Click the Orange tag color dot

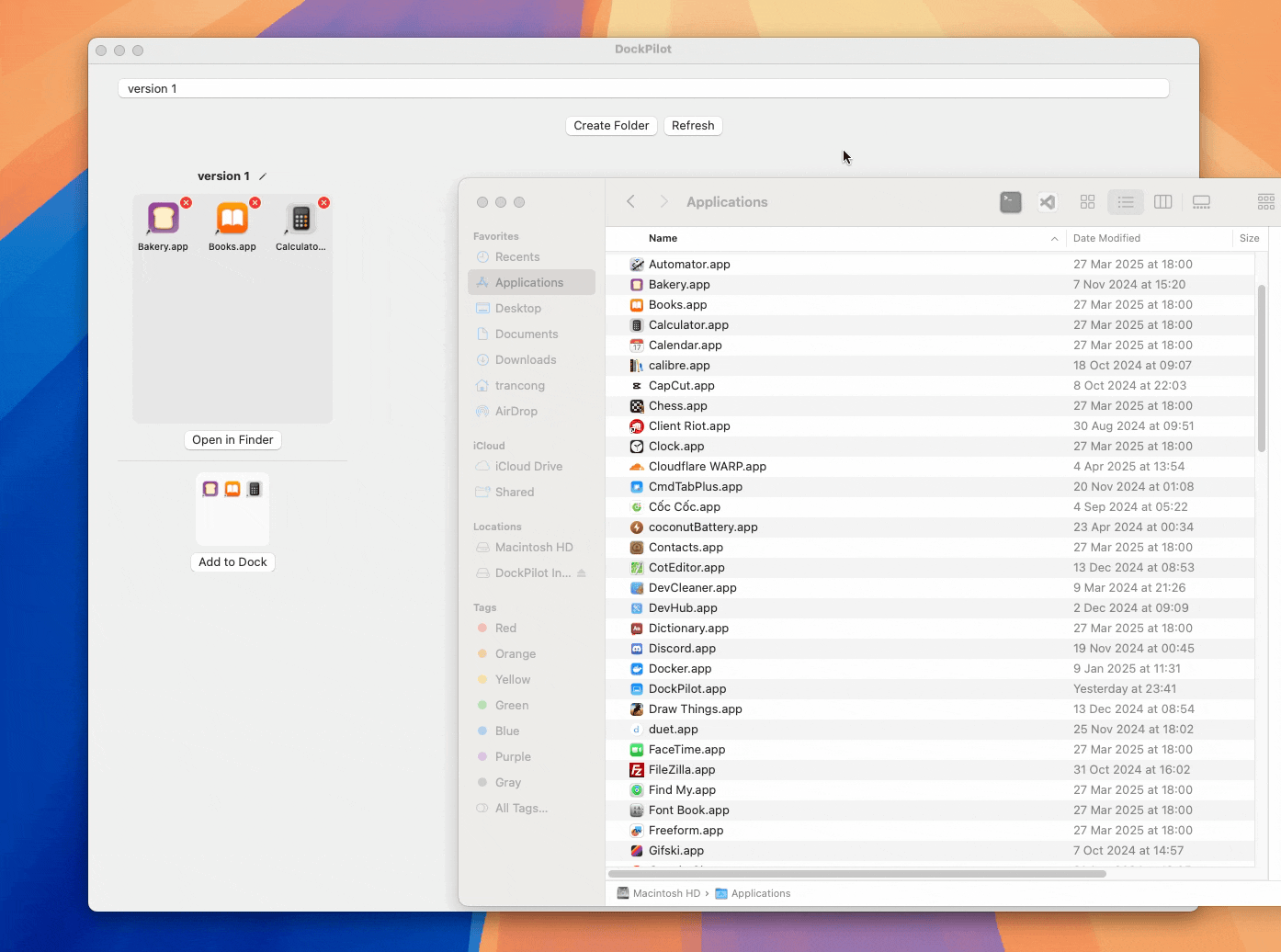(482, 654)
